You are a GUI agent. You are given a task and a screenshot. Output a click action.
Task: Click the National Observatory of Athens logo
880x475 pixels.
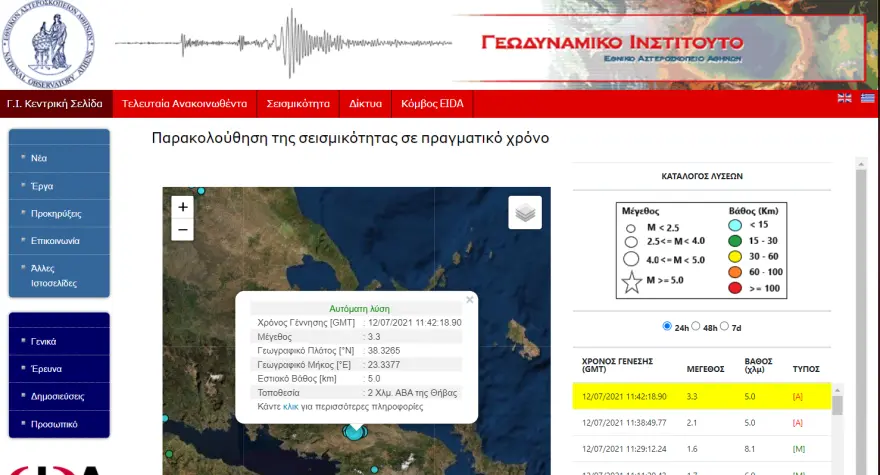tap(48, 43)
